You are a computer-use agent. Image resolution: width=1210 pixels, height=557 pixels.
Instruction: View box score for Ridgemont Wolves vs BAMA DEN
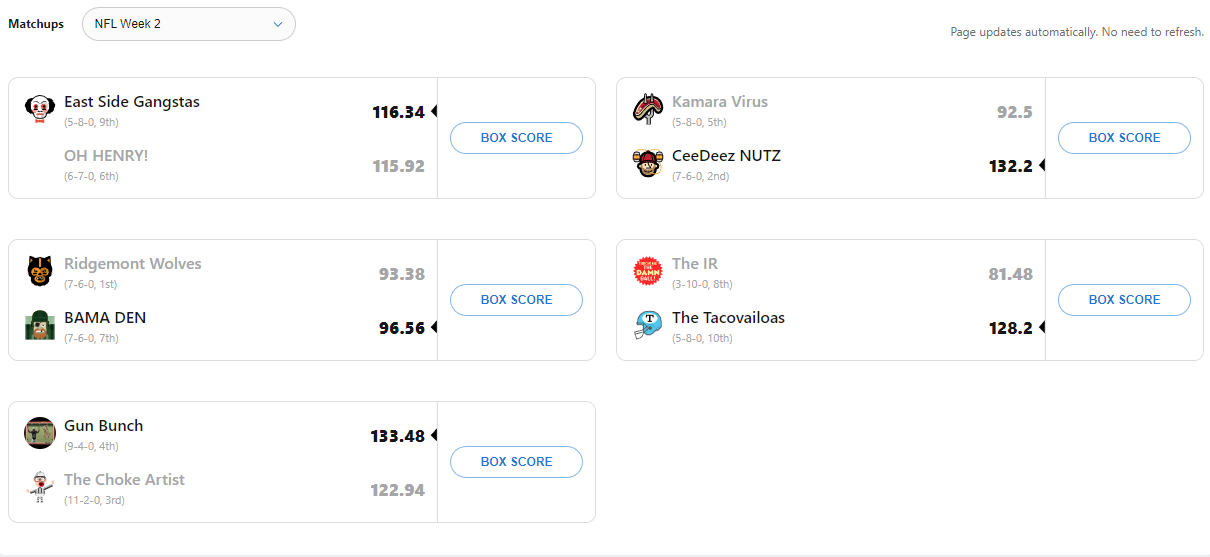click(x=516, y=300)
